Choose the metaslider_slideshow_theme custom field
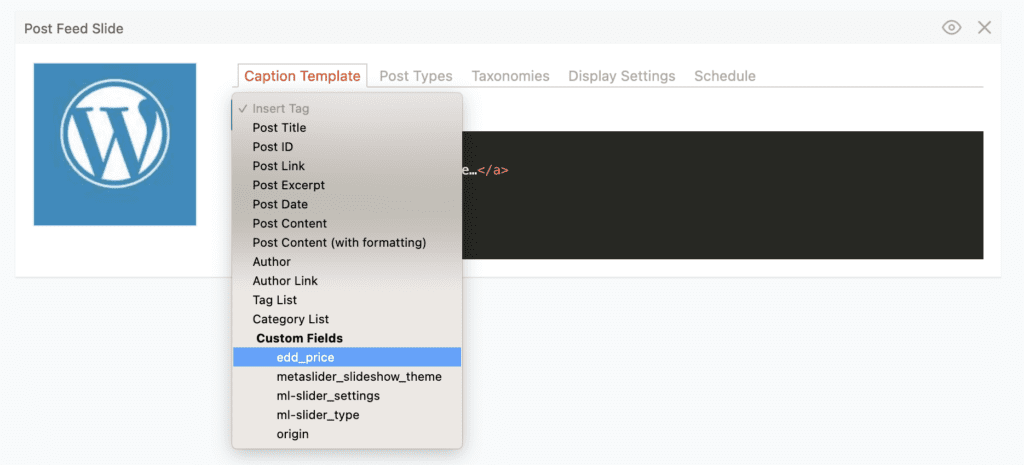The image size is (1024, 465). (x=347, y=377)
